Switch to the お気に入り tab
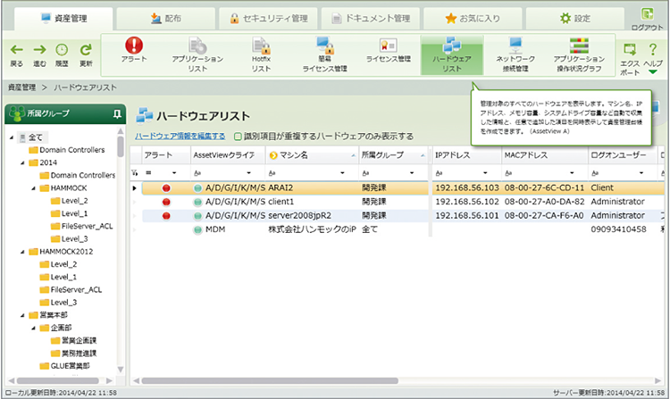 pos(473,18)
